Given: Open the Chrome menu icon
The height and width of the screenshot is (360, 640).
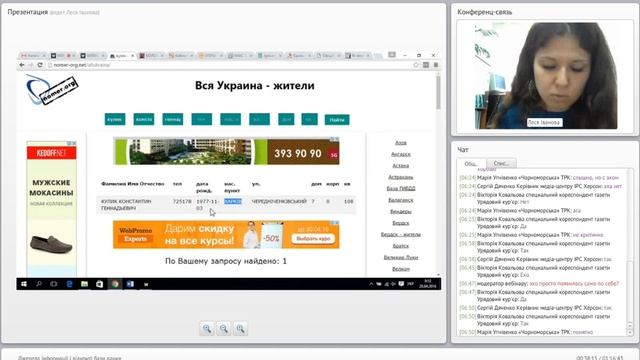Looking at the screenshot, I should 436,65.
